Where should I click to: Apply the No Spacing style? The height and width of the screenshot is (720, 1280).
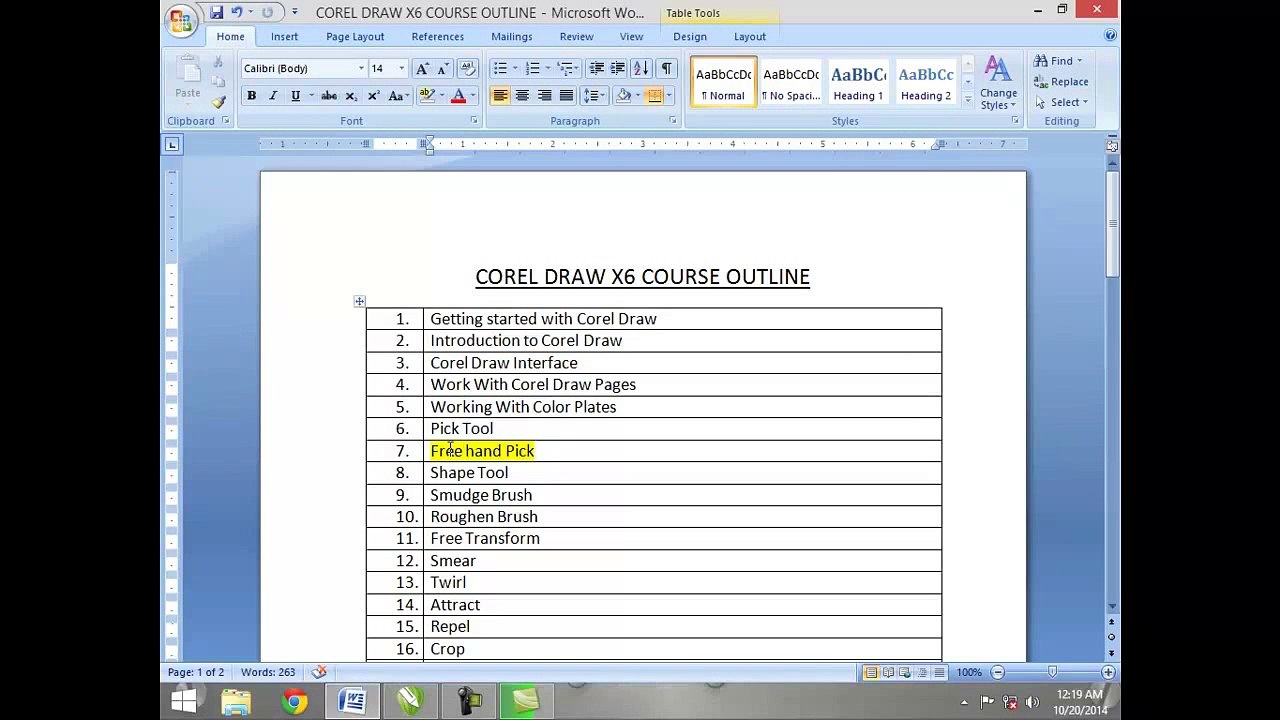pyautogui.click(x=791, y=83)
